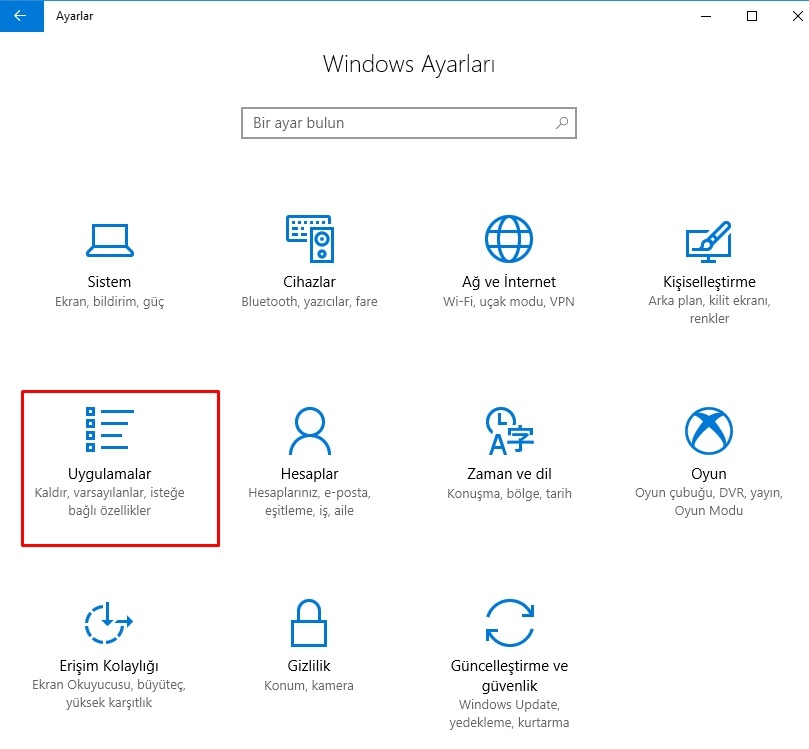Click the search magnifier icon
Screen dimensions: 809x749
coord(561,123)
